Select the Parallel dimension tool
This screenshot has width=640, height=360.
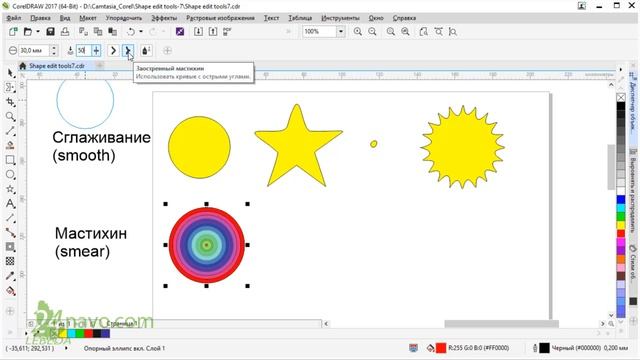(11, 218)
